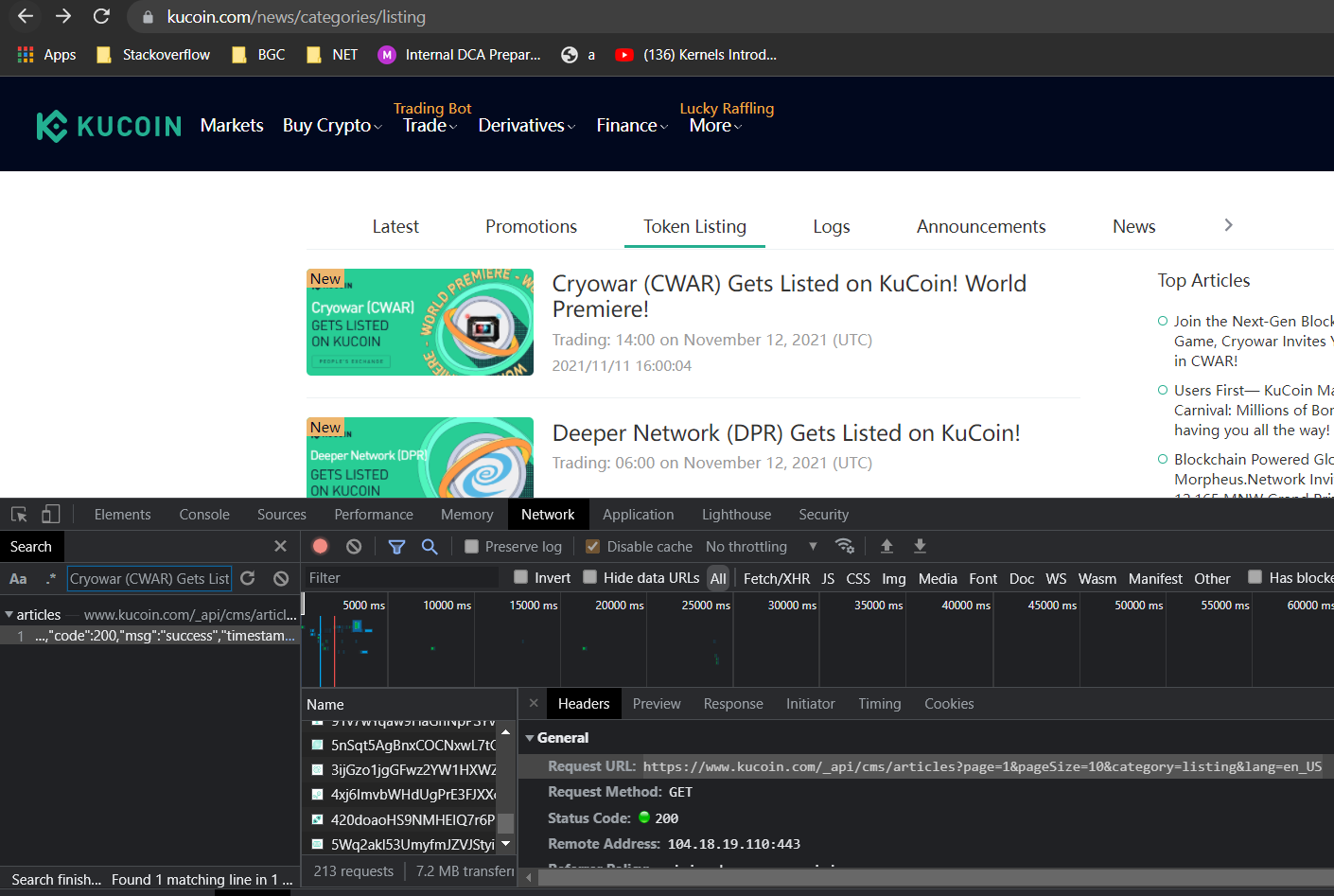Click the refresh search icon
Image resolution: width=1334 pixels, height=896 pixels.
coord(248,578)
